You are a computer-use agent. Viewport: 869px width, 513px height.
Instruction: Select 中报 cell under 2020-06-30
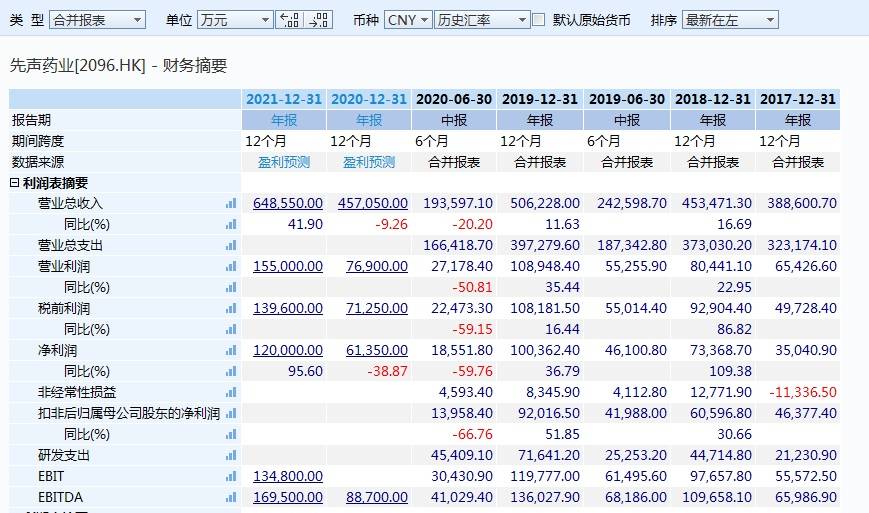coord(454,120)
